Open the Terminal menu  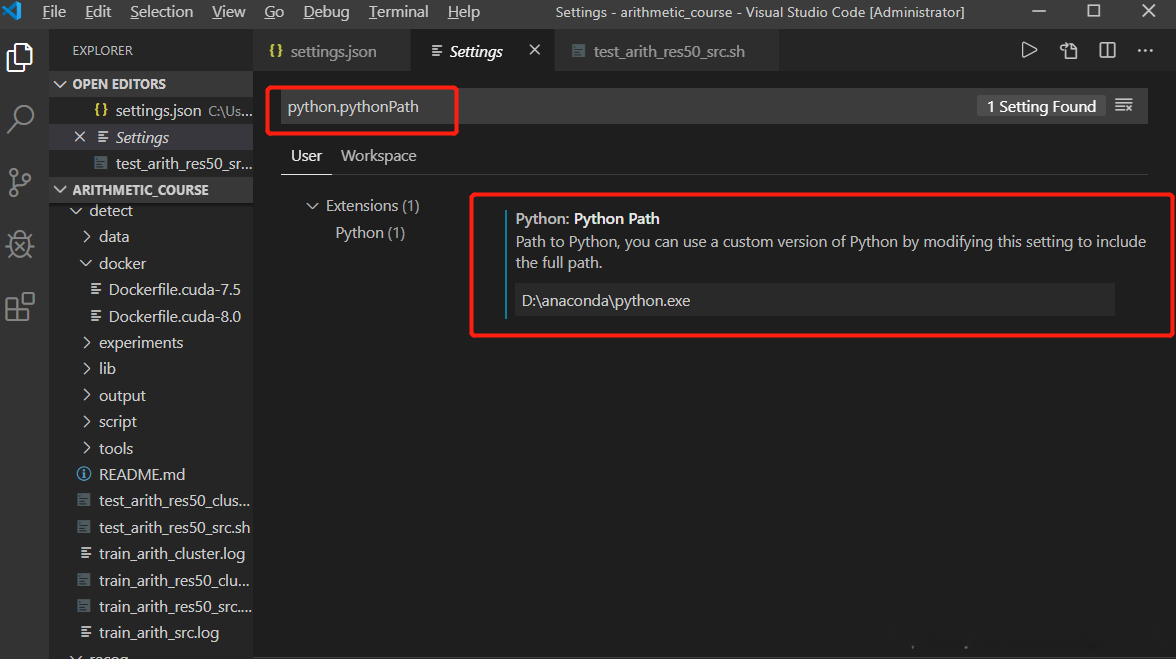pos(398,12)
